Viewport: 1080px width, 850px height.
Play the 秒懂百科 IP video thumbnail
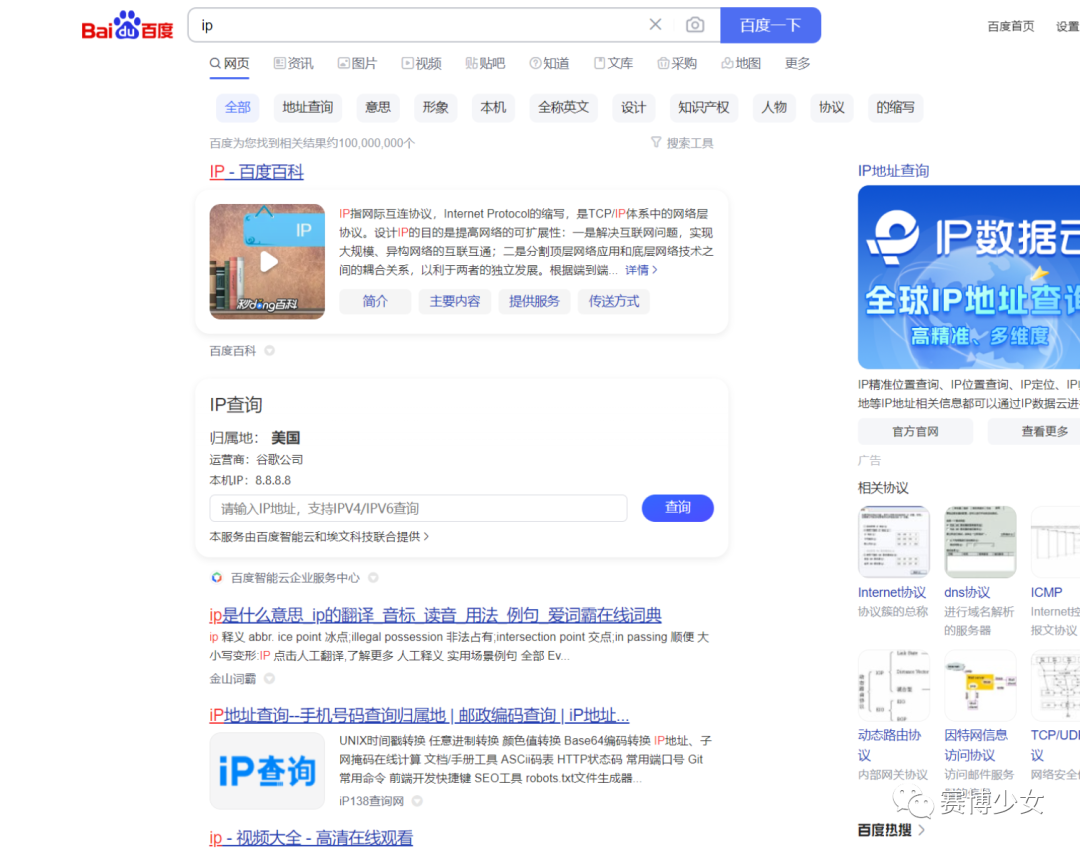267,261
